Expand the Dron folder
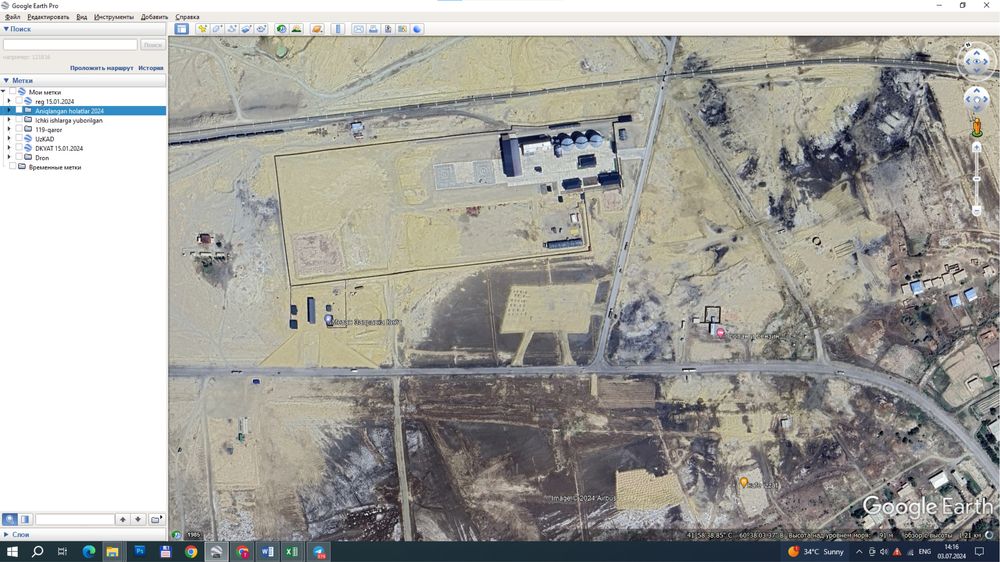This screenshot has height=562, width=1000. pyautogui.click(x=10, y=157)
